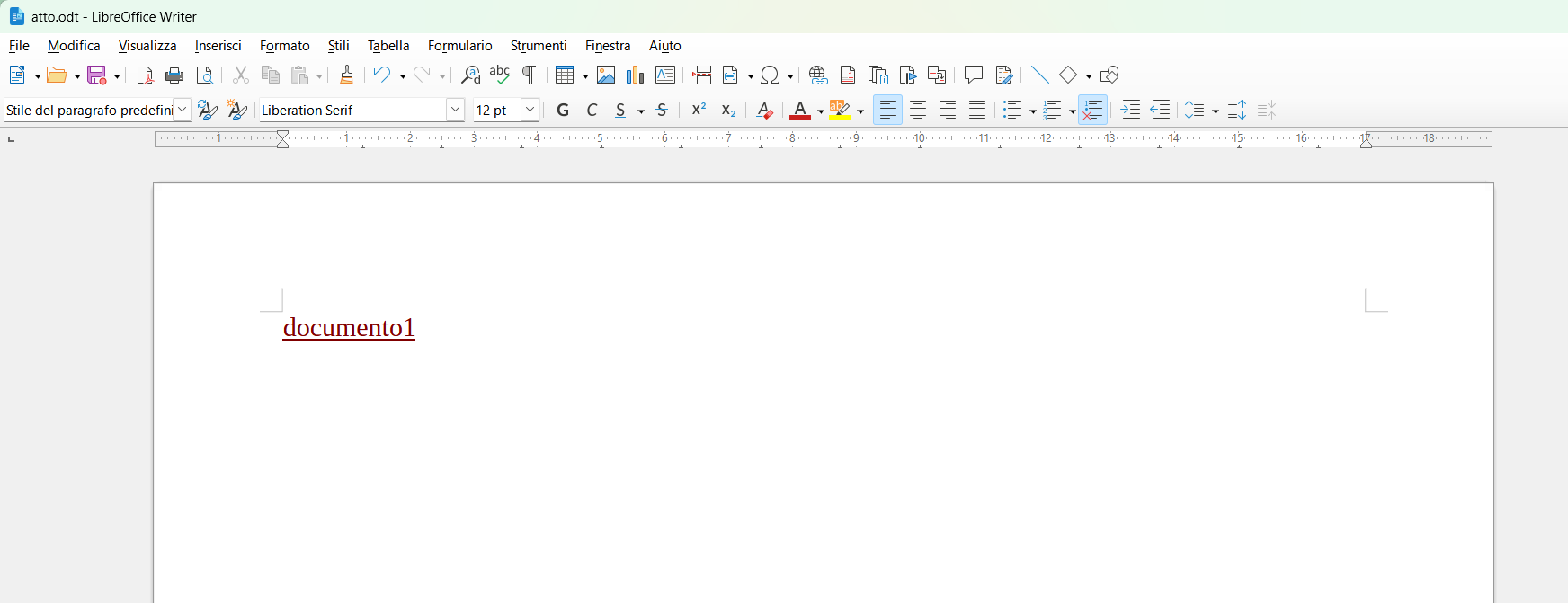
Task: Toggle Italic (C) formatting
Action: coord(592,111)
